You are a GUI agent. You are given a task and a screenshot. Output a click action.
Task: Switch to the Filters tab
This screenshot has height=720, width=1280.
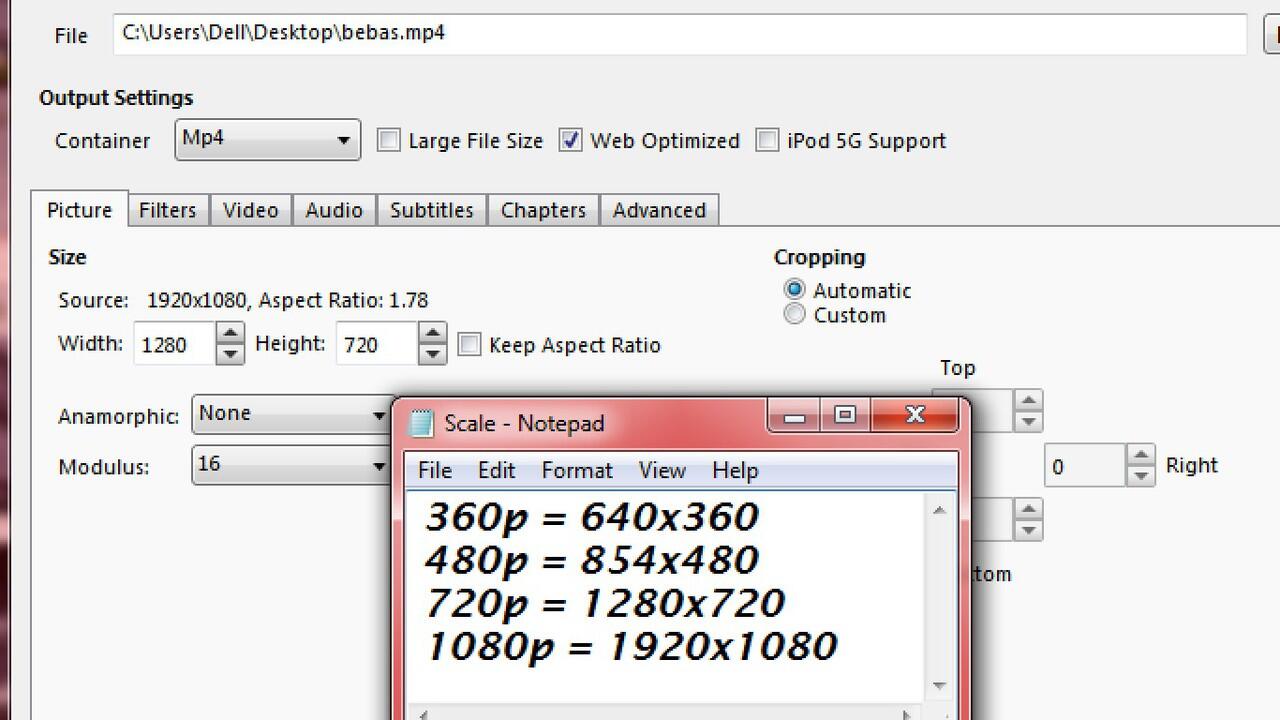pyautogui.click(x=168, y=210)
